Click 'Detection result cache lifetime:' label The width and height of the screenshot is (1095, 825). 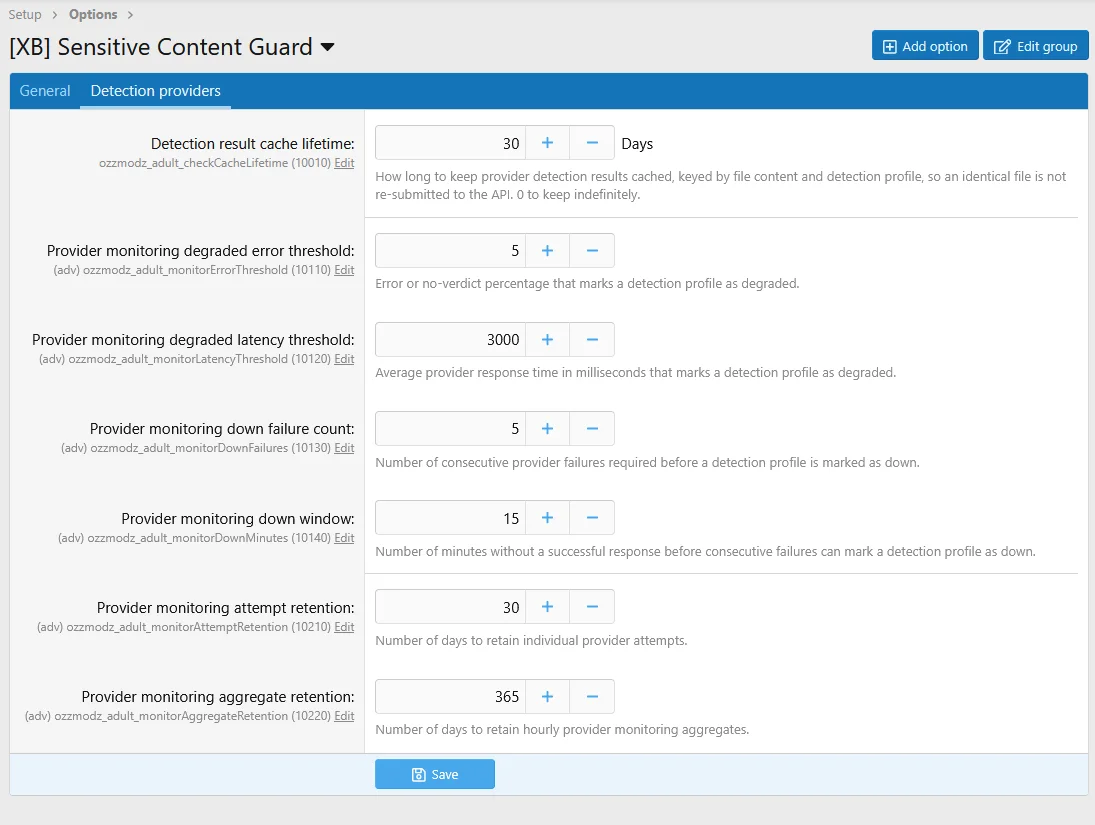(x=253, y=144)
